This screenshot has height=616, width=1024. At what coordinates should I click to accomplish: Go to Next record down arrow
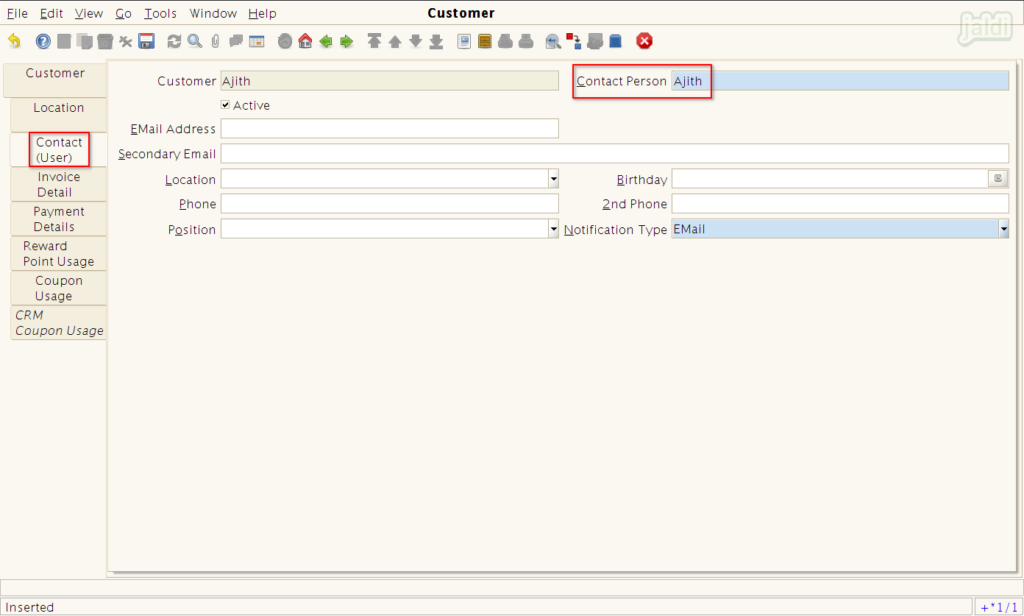tap(415, 41)
